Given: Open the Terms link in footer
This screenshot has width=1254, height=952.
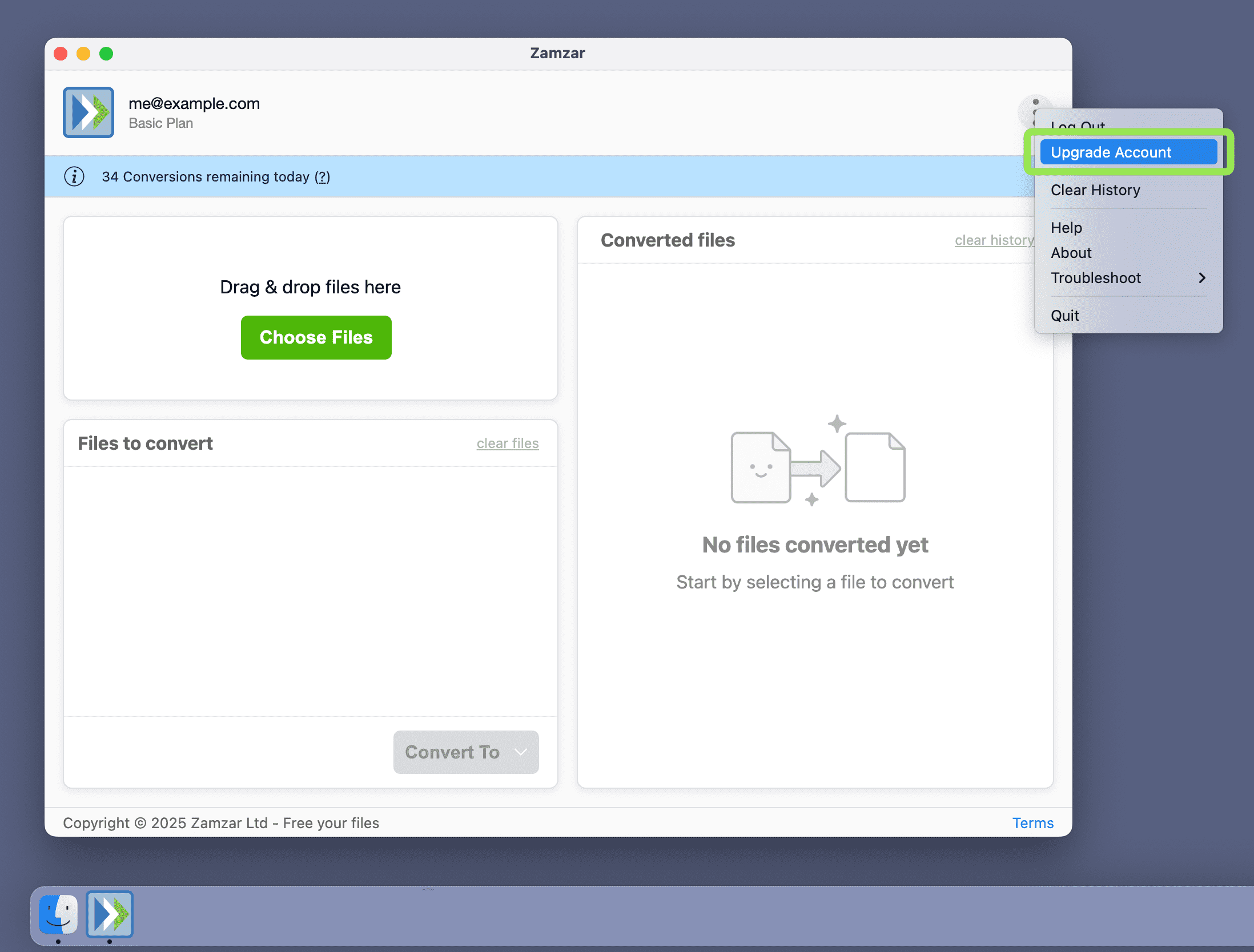Looking at the screenshot, I should tap(1032, 822).
